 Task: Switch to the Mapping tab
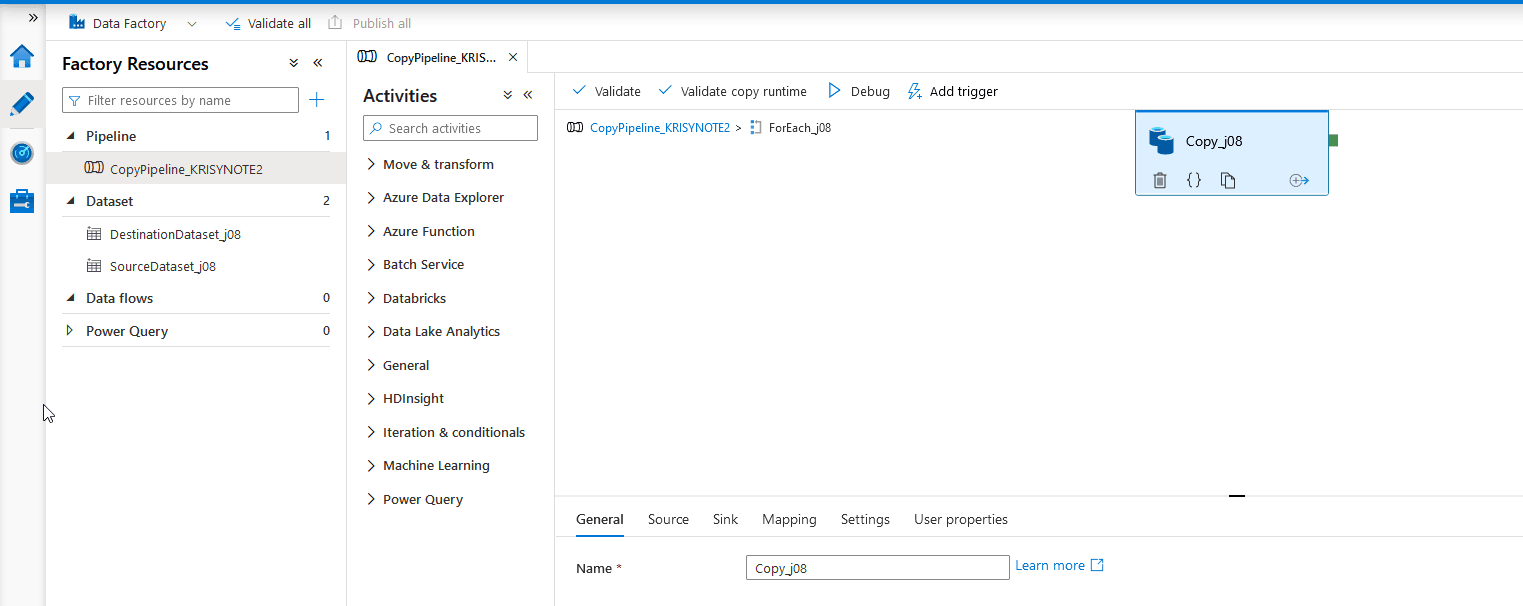point(789,519)
